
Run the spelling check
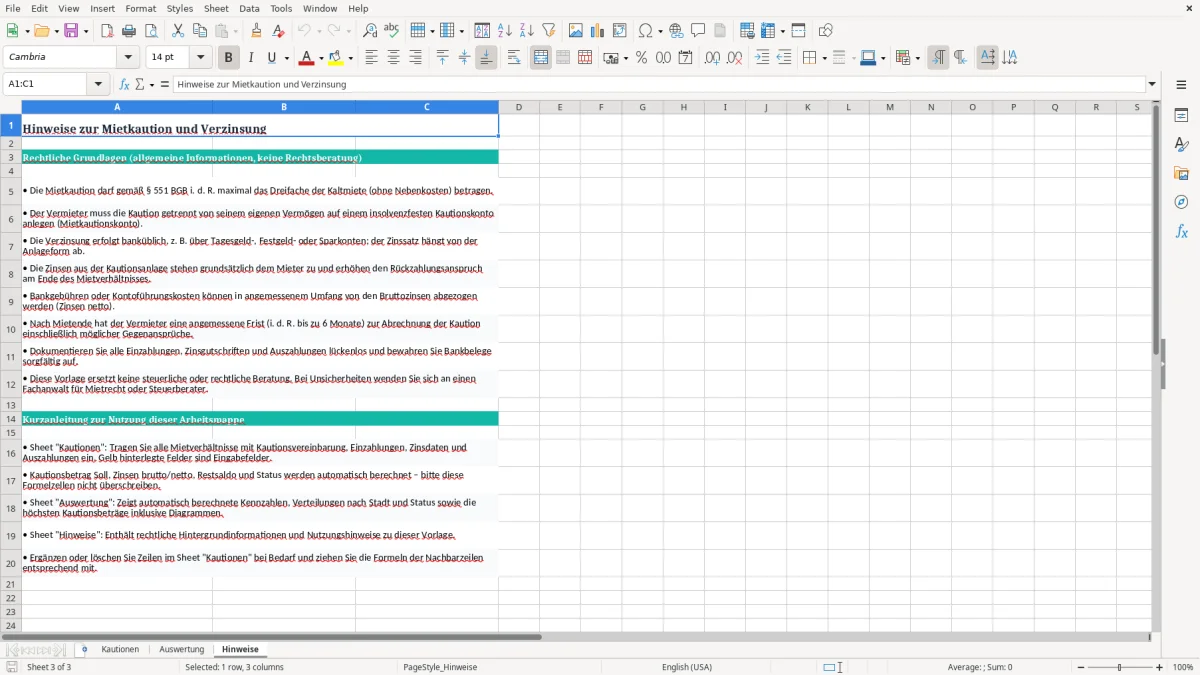(x=392, y=31)
